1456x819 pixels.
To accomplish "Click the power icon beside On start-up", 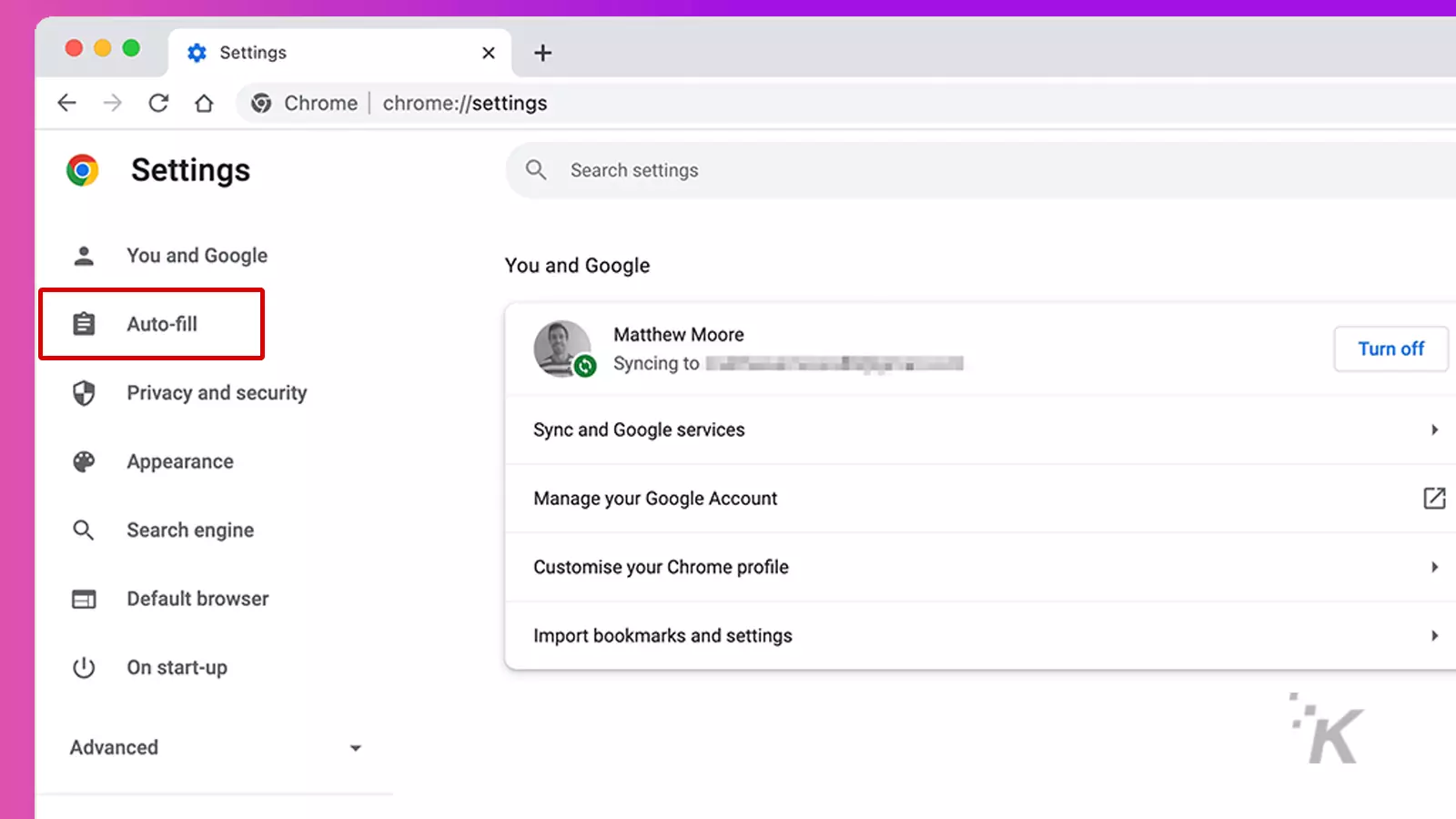I will point(84,667).
